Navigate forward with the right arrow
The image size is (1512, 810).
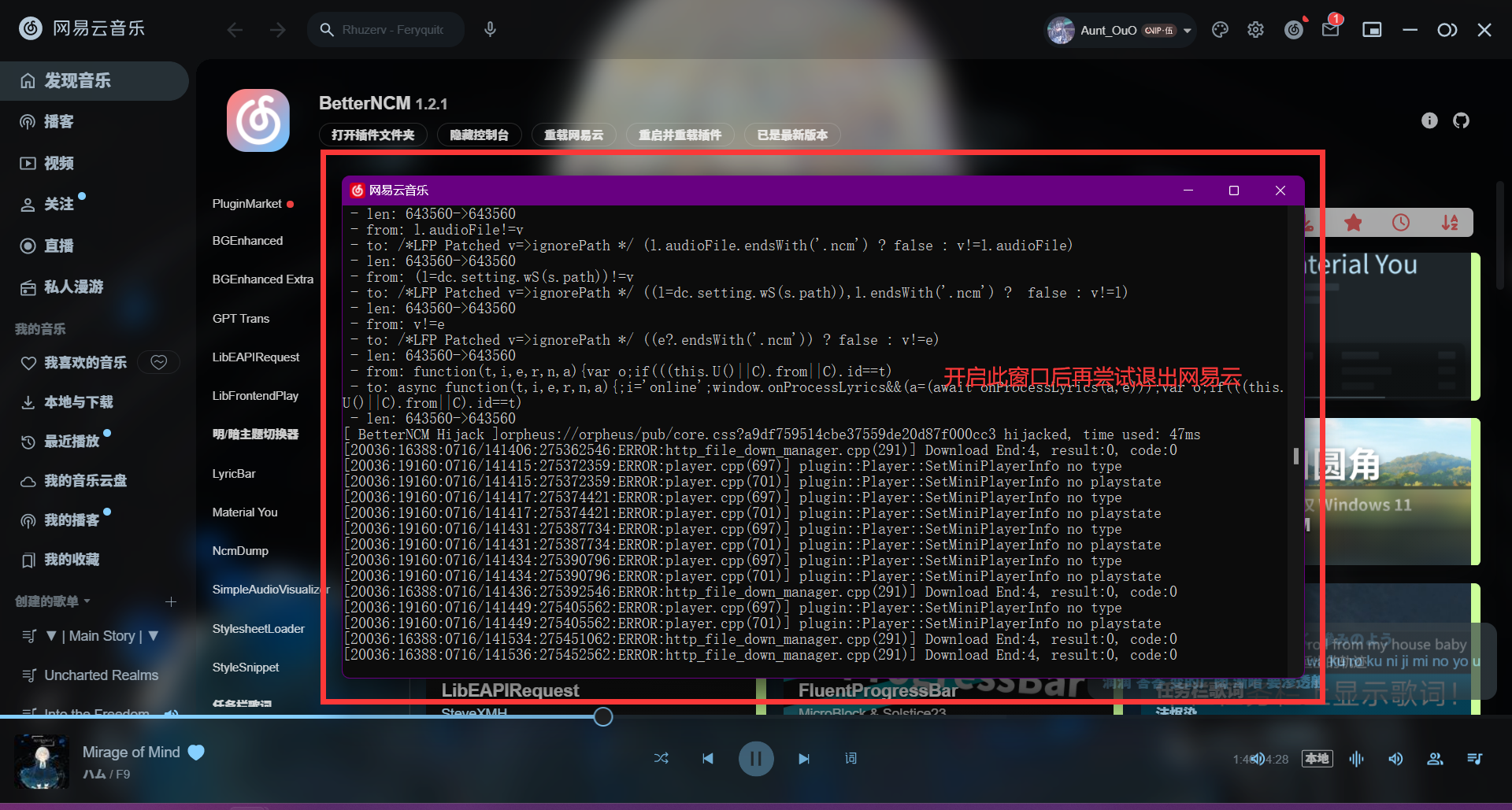point(277,30)
